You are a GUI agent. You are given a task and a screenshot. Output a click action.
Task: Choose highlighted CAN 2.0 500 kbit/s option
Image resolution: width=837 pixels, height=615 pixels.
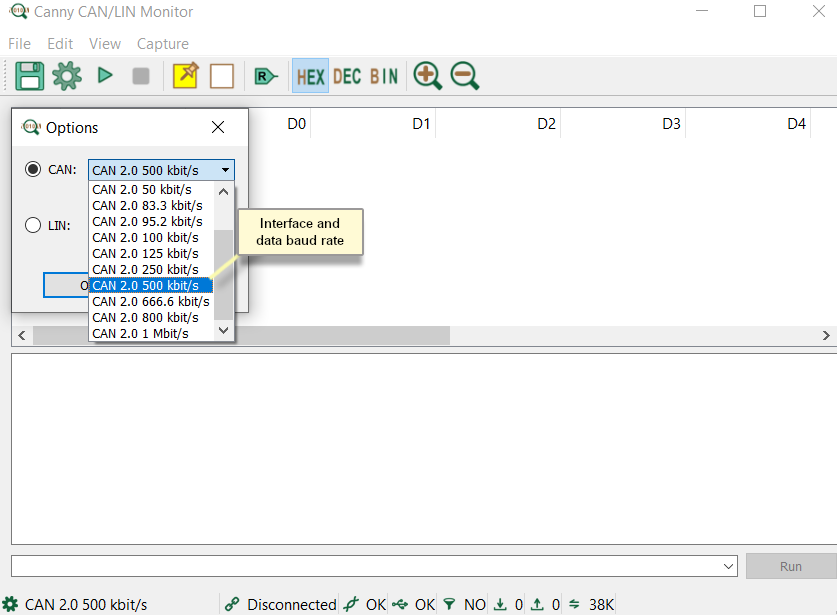tap(152, 286)
